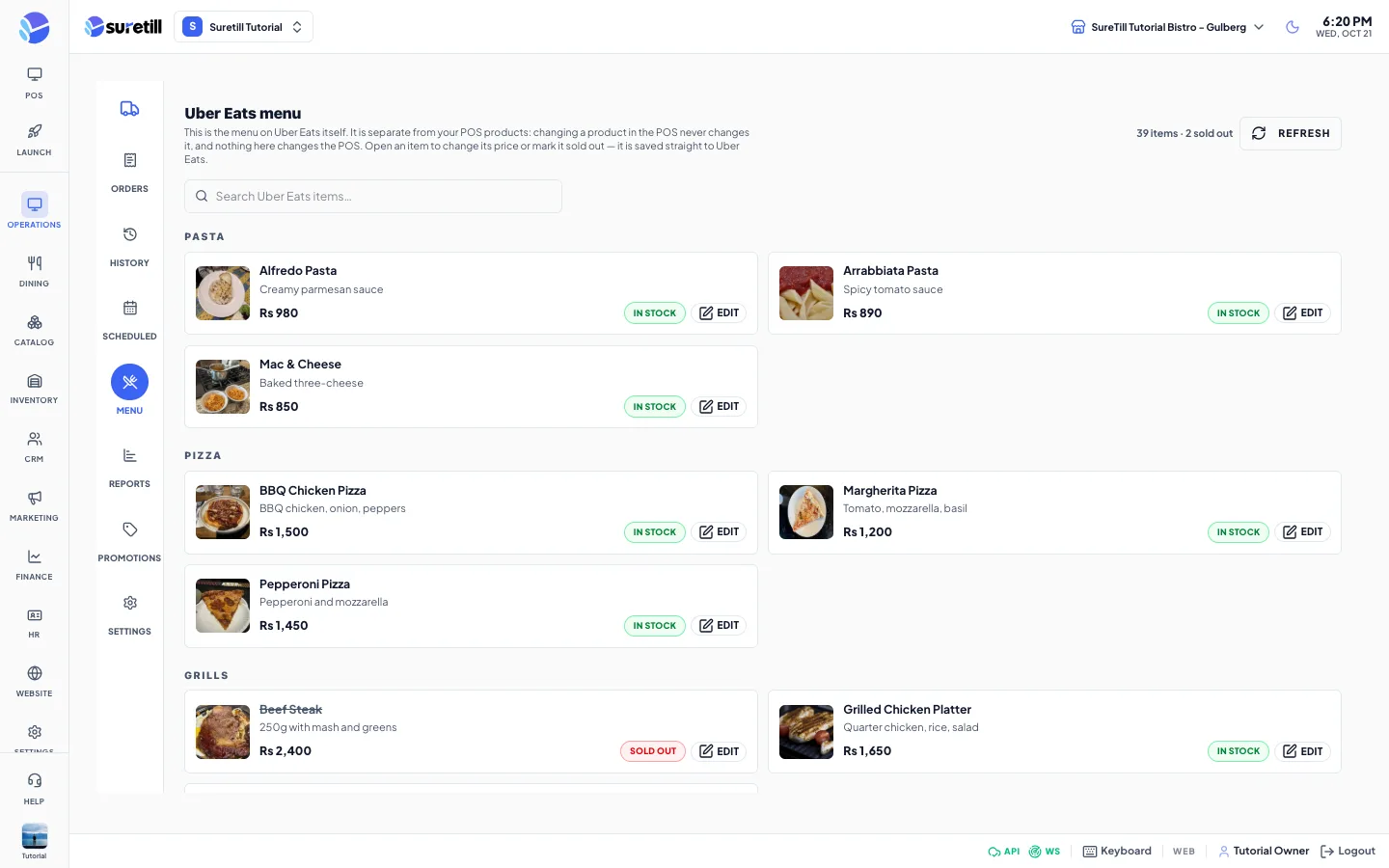Click the PIZZA section heading
Image resolution: width=1389 pixels, height=868 pixels.
pyautogui.click(x=203, y=455)
